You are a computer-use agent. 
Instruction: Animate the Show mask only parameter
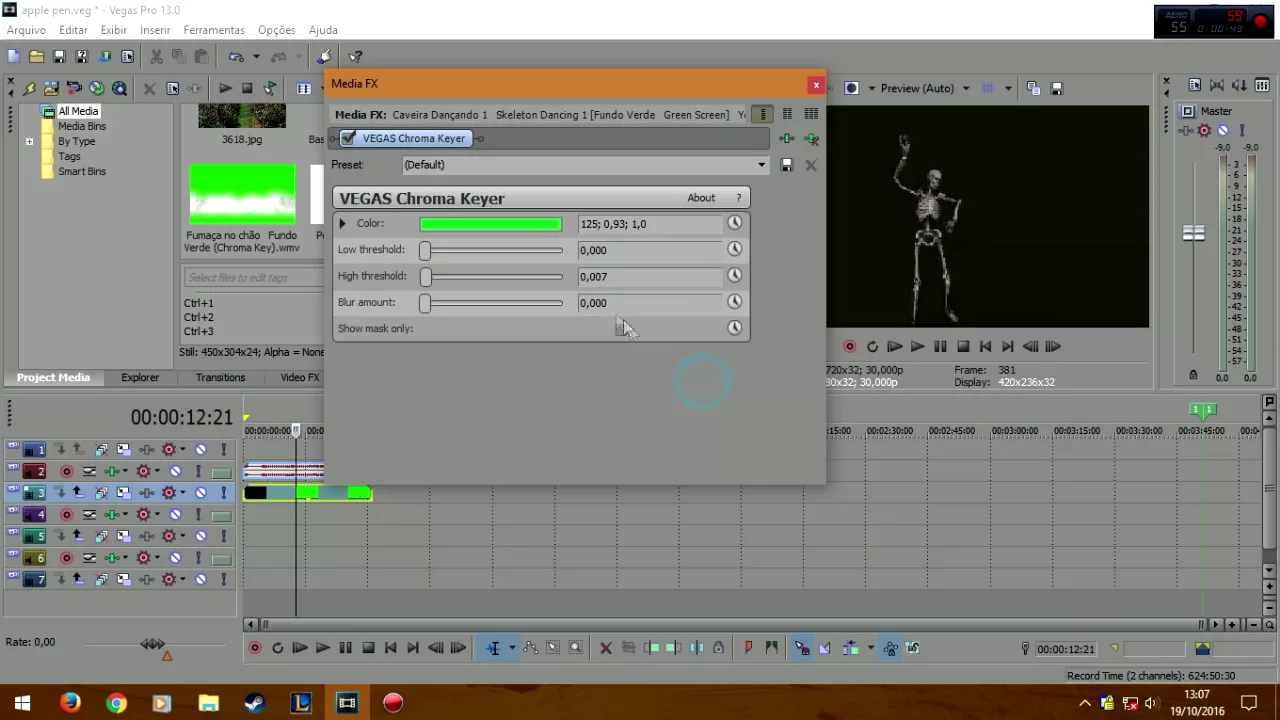tap(735, 328)
